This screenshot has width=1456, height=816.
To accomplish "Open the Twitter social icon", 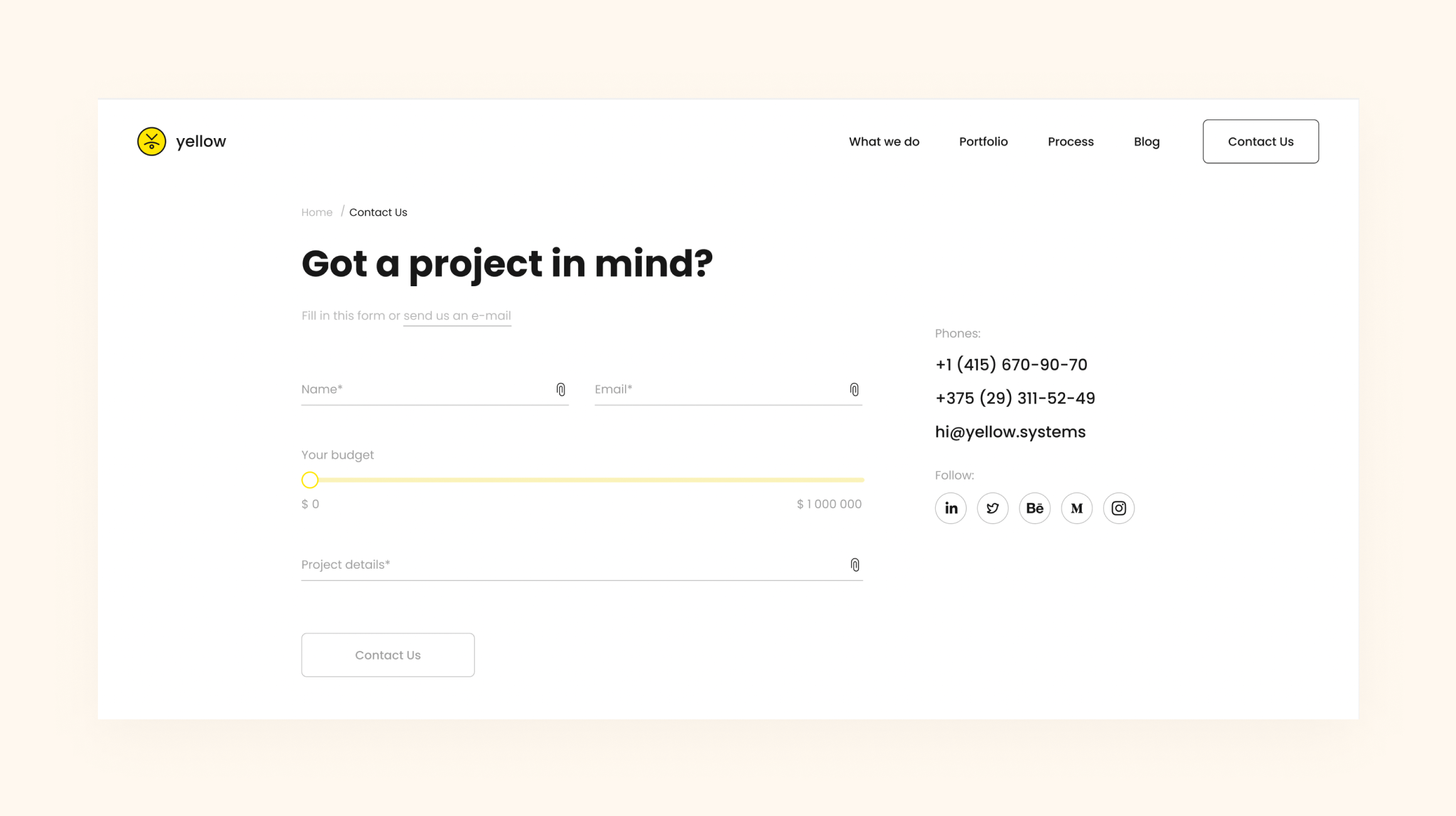I will 993,508.
